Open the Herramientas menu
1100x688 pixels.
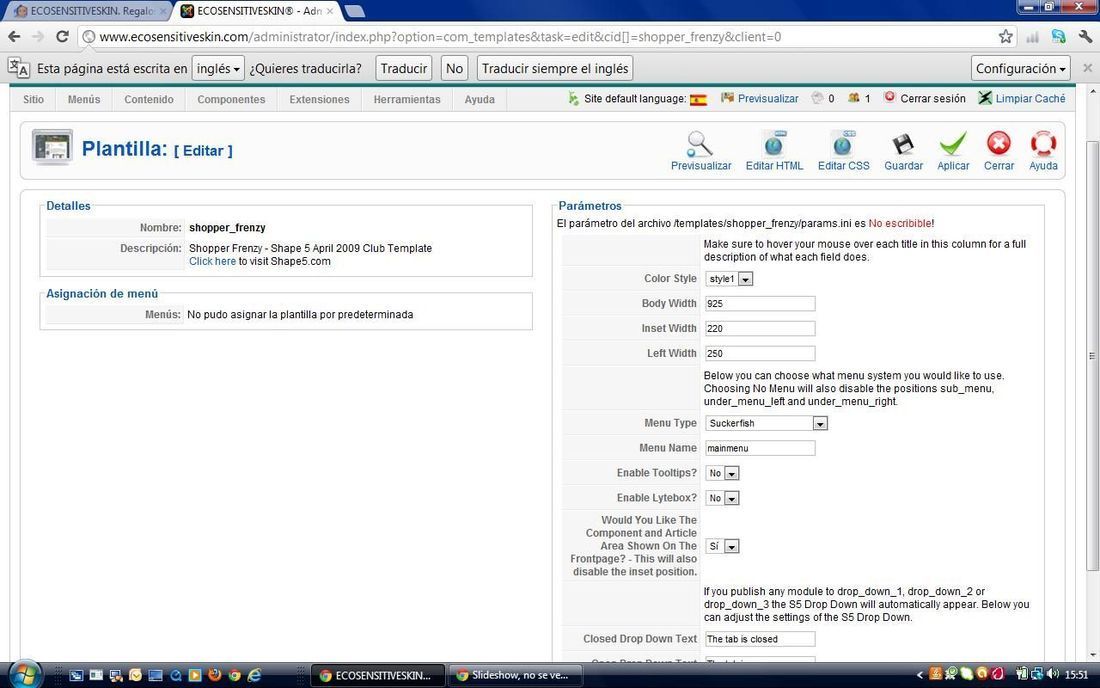(x=407, y=100)
